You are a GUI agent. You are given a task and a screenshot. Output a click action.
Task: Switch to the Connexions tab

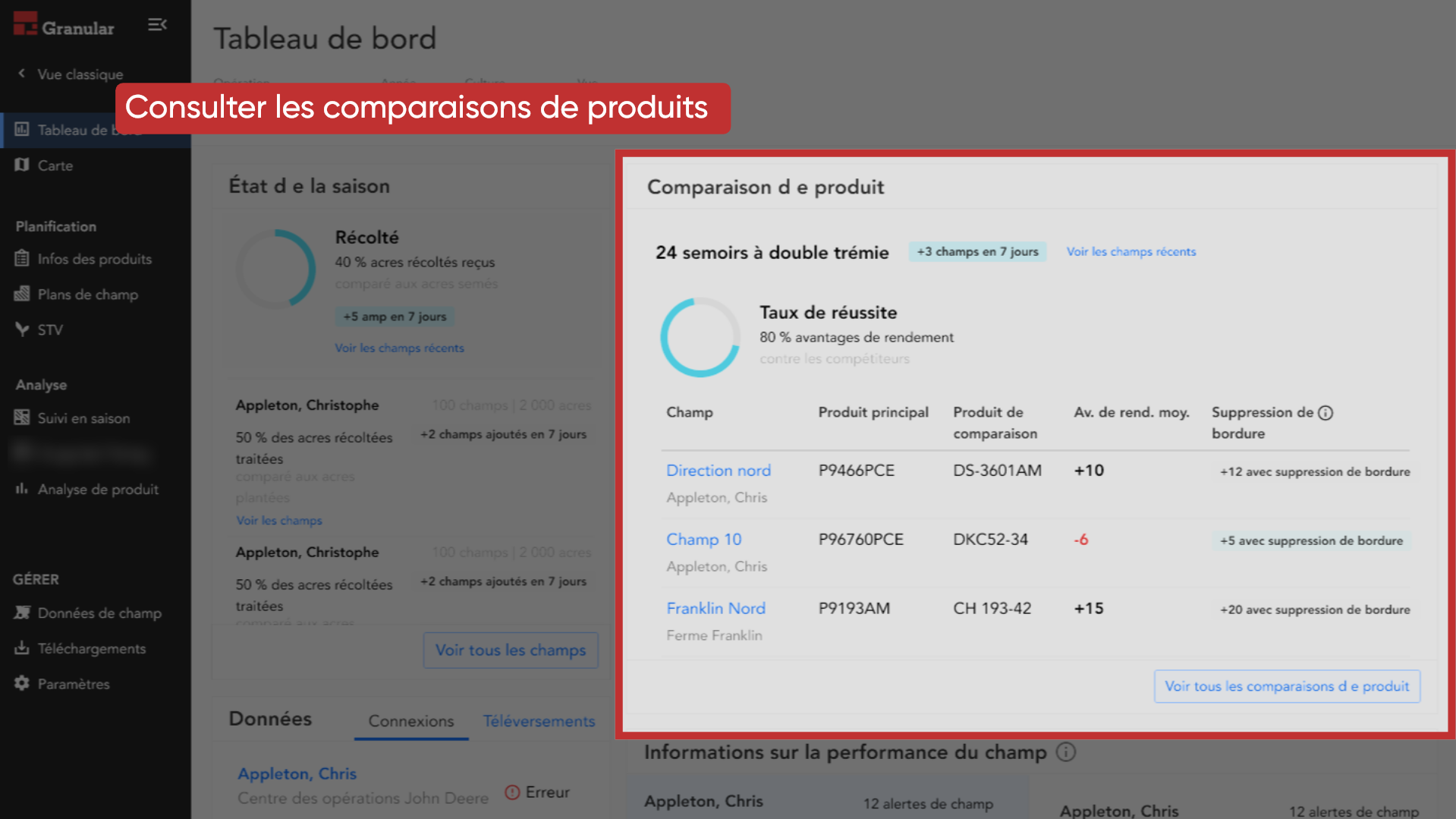(411, 721)
